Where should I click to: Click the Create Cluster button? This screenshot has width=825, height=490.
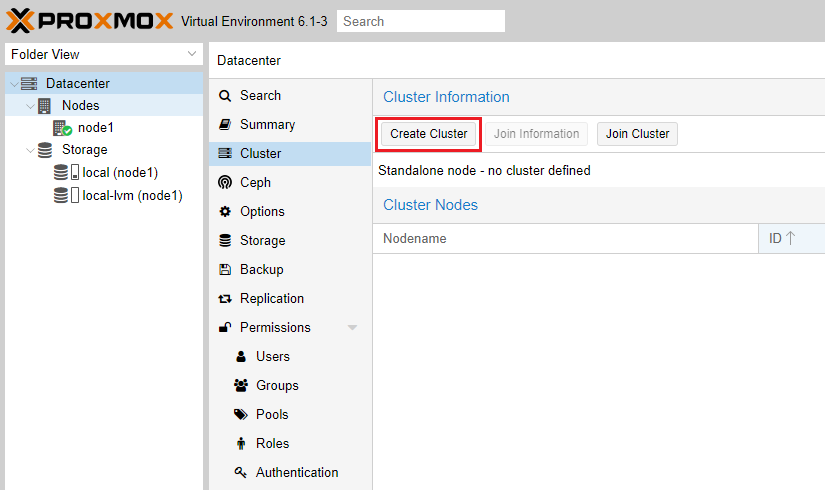[x=429, y=134]
